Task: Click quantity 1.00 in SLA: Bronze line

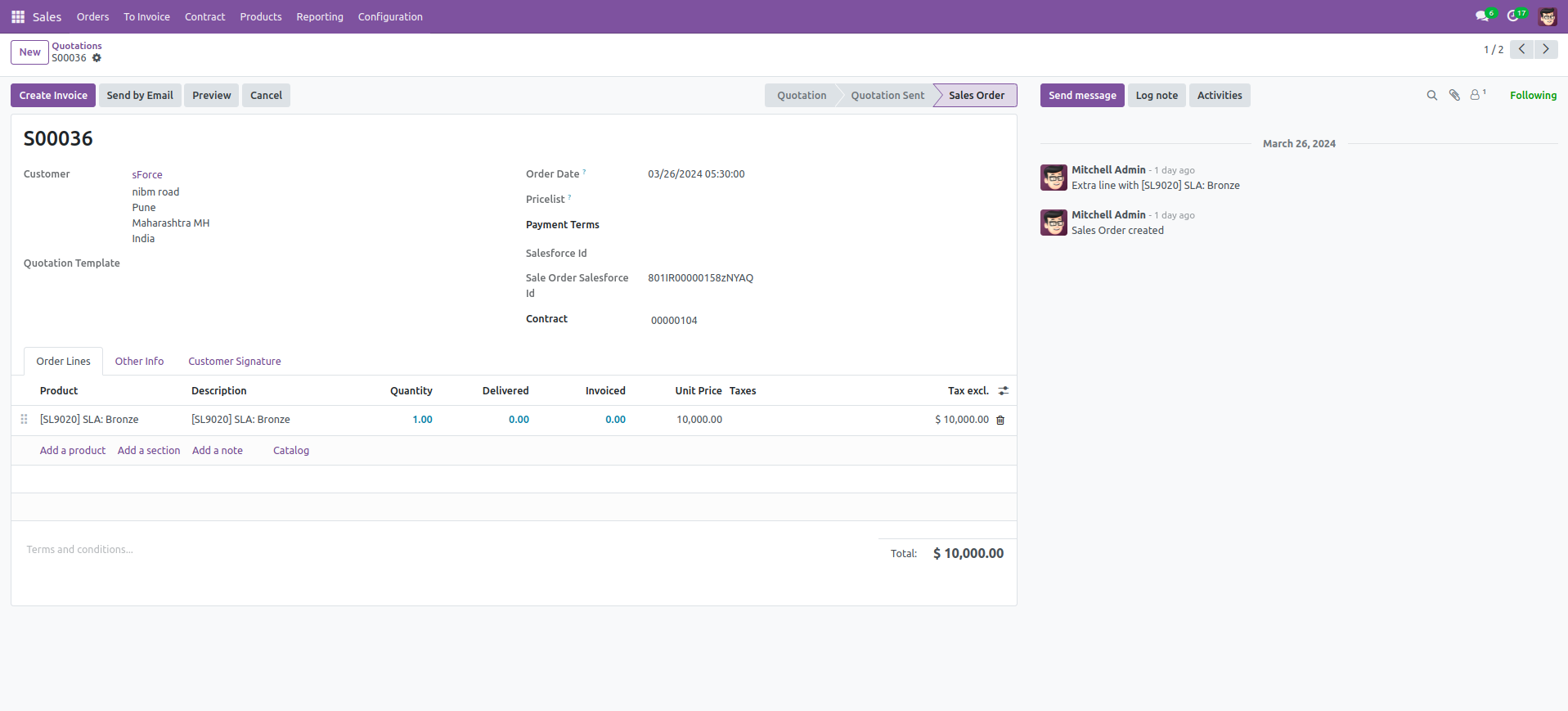Action: click(x=422, y=420)
